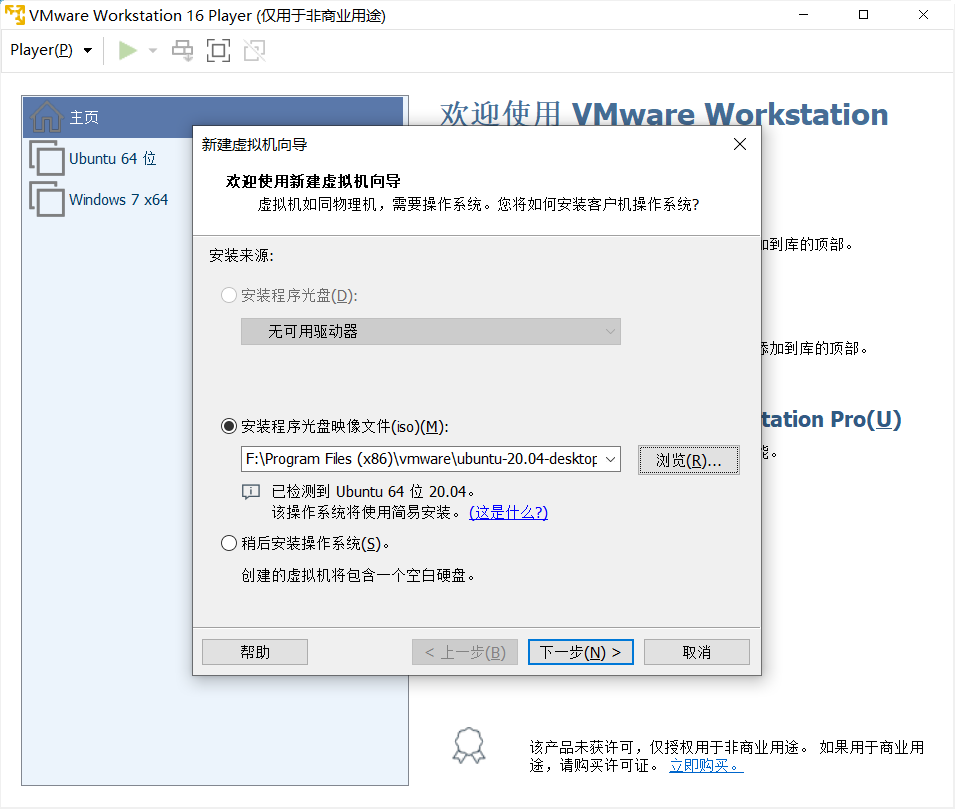The width and height of the screenshot is (955, 809).
Task: Click the send Ctrl+Alt+Del toolbar icon
Action: [182, 51]
